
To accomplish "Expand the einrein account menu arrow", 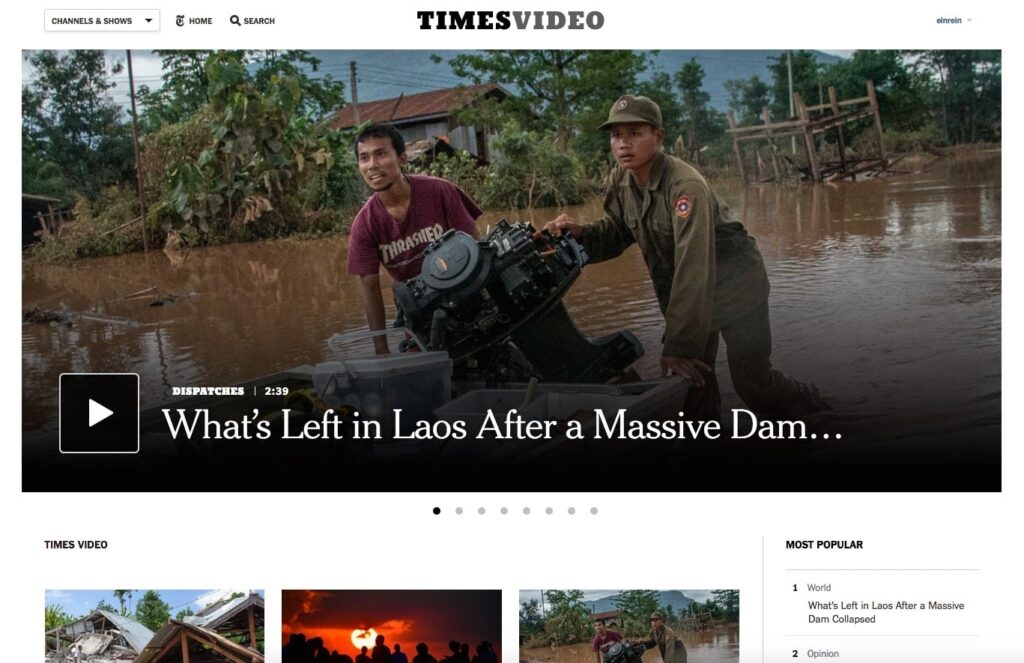I will point(969,20).
